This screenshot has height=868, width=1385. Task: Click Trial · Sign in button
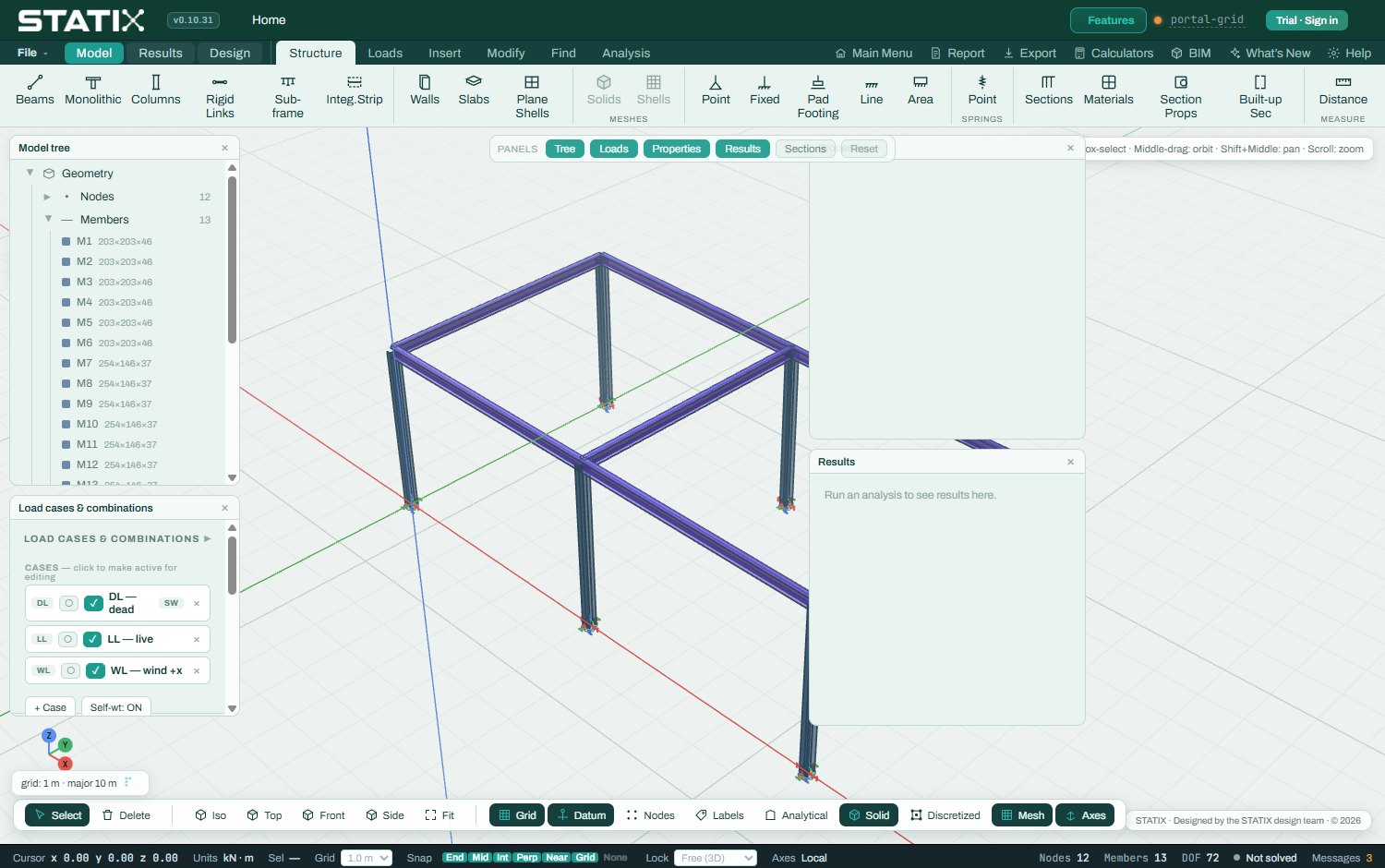[x=1307, y=20]
